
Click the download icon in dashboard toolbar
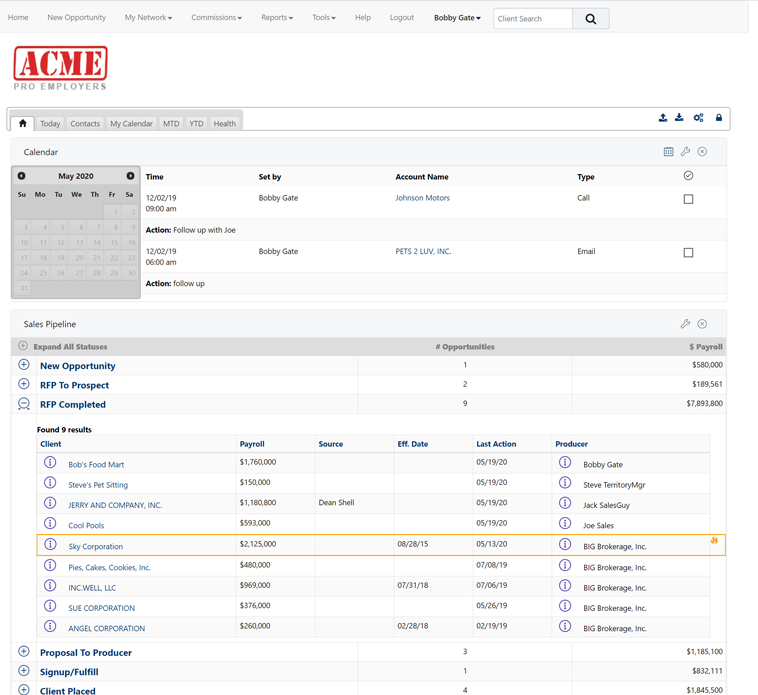coord(679,118)
